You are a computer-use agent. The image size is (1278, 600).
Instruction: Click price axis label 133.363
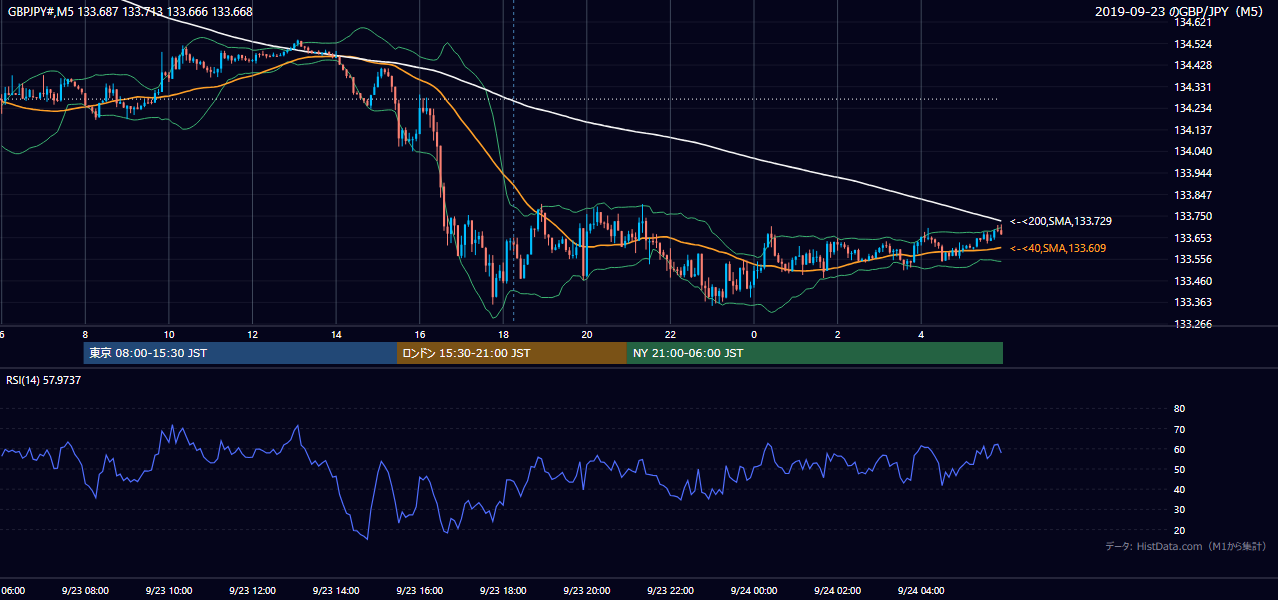click(x=1192, y=302)
